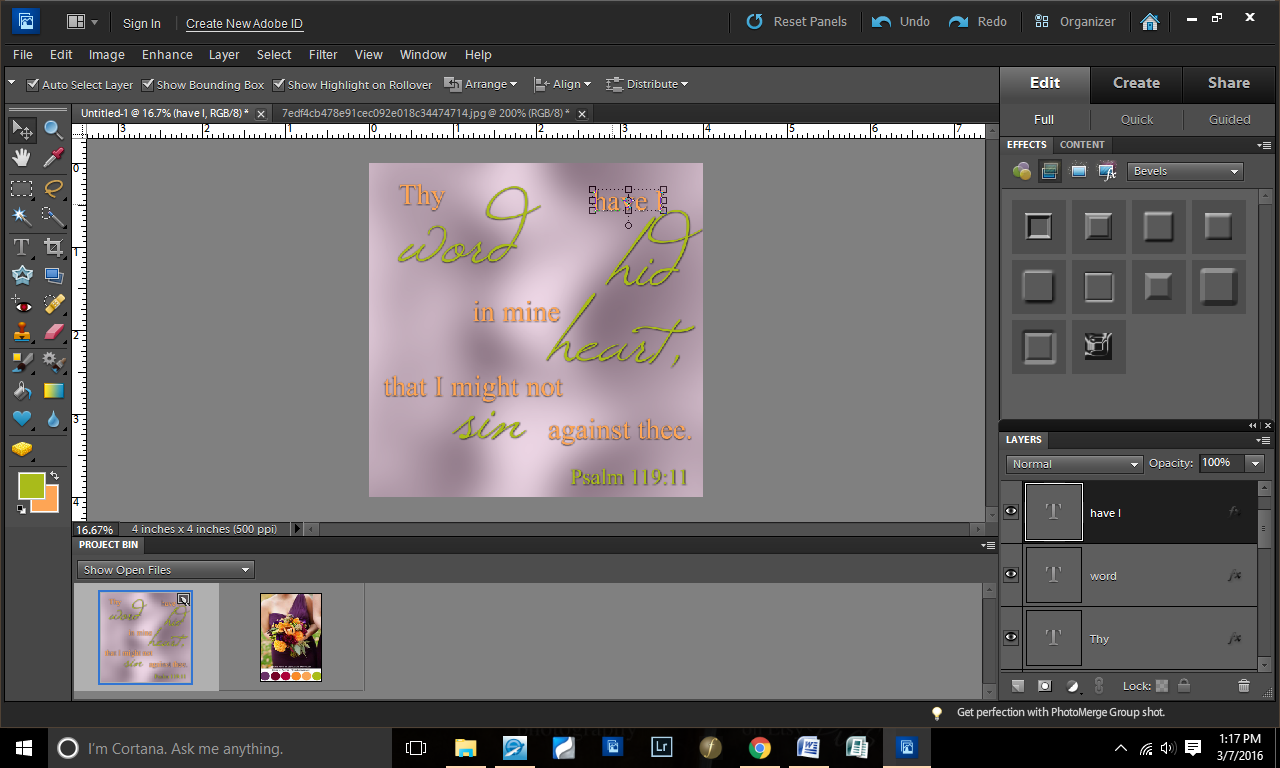This screenshot has width=1280, height=768.
Task: Switch to the Content tab
Action: tap(1082, 145)
